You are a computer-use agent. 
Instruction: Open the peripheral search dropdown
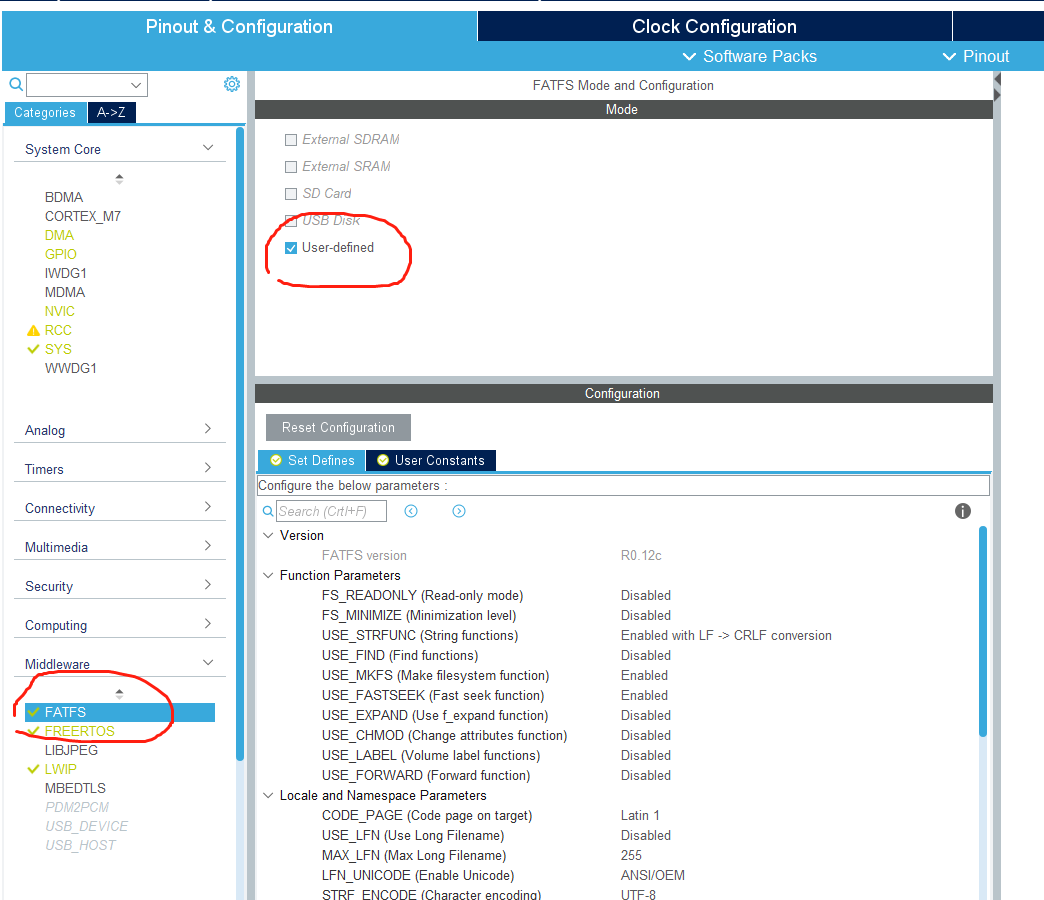[x=136, y=85]
